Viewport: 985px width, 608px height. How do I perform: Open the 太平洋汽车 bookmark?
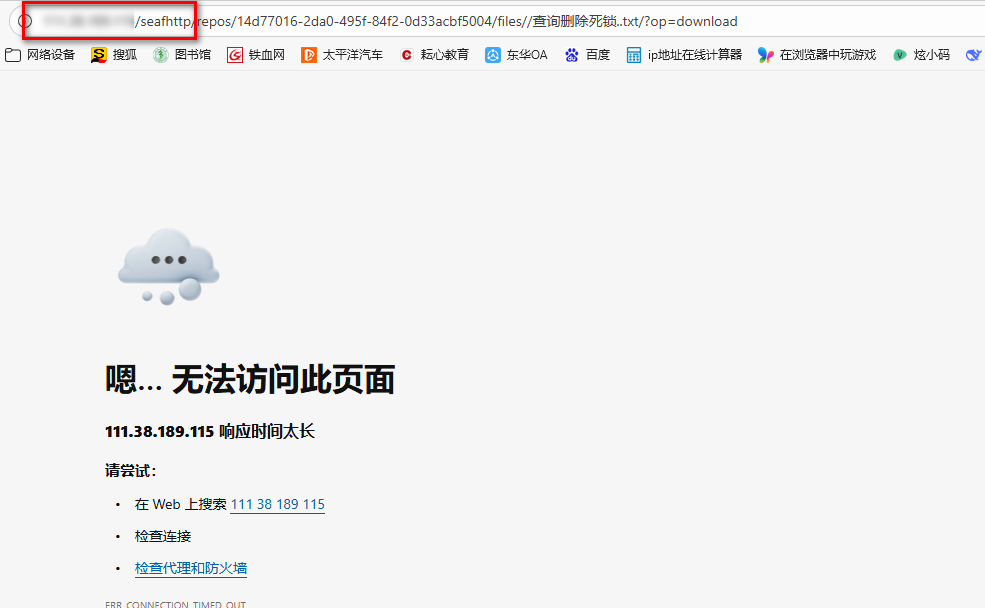[342, 55]
